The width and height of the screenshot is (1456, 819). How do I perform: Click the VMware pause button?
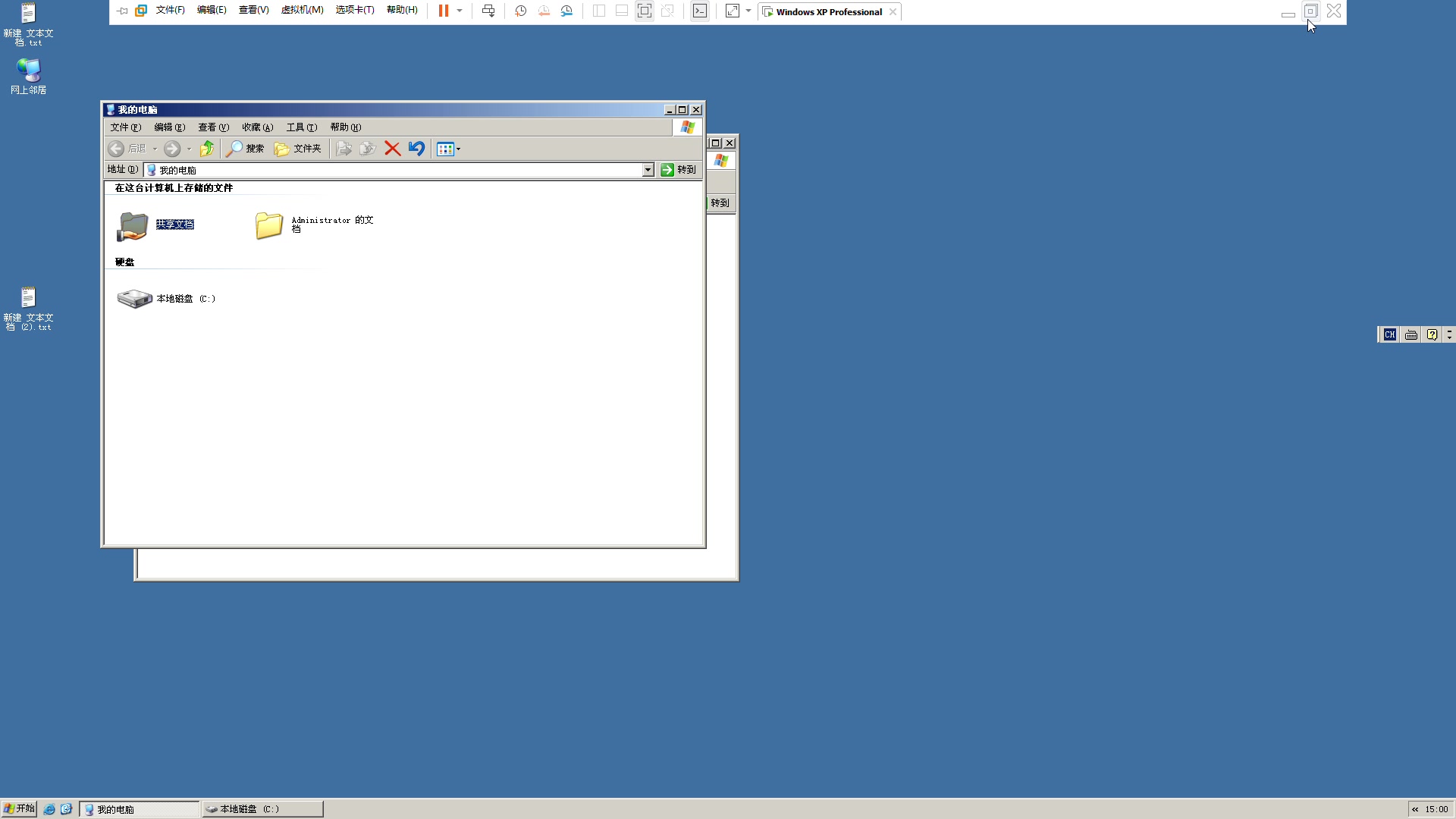point(444,11)
